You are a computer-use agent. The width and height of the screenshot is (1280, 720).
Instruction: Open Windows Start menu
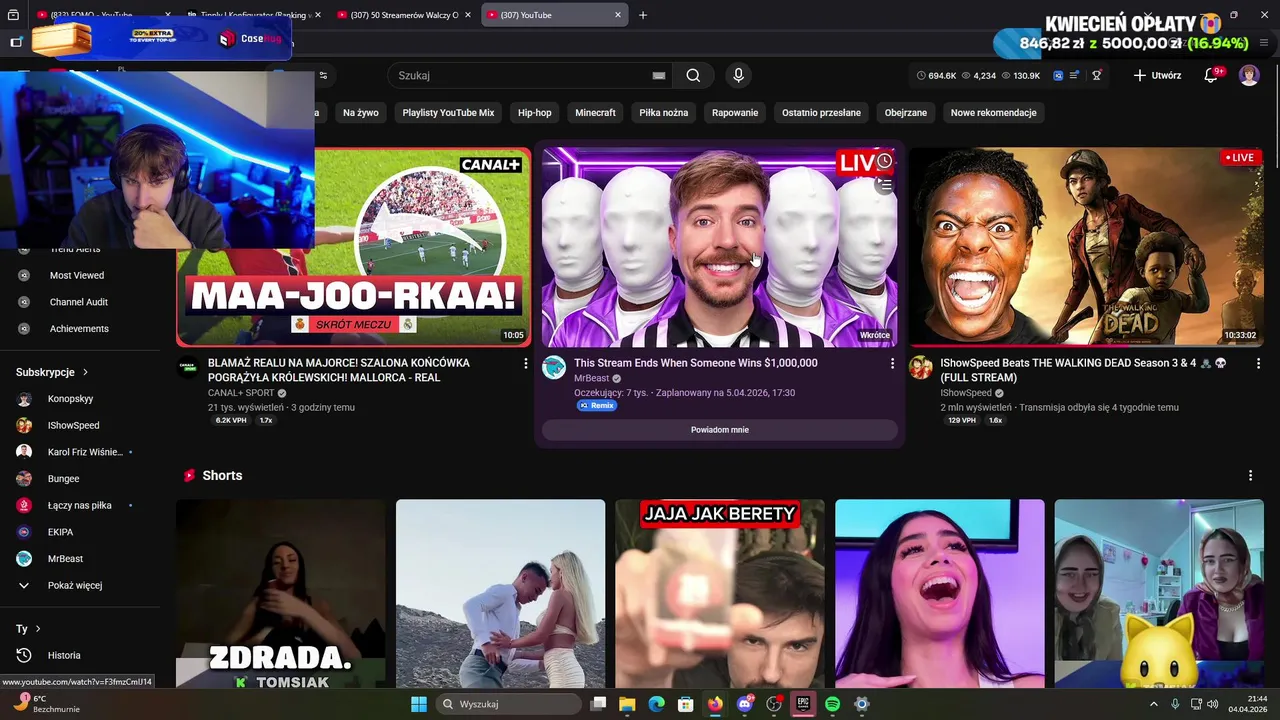point(419,704)
